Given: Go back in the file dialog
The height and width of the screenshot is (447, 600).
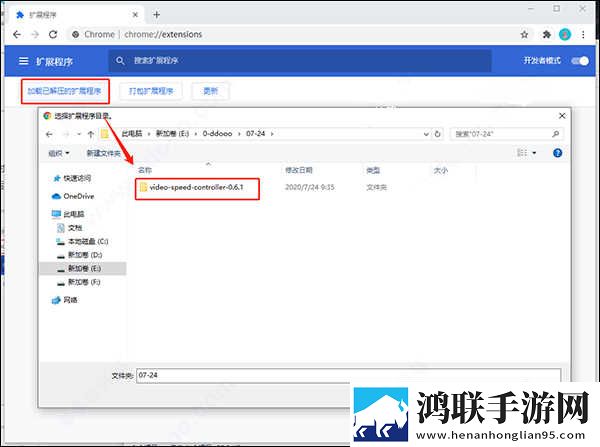Looking at the screenshot, I should pos(49,134).
